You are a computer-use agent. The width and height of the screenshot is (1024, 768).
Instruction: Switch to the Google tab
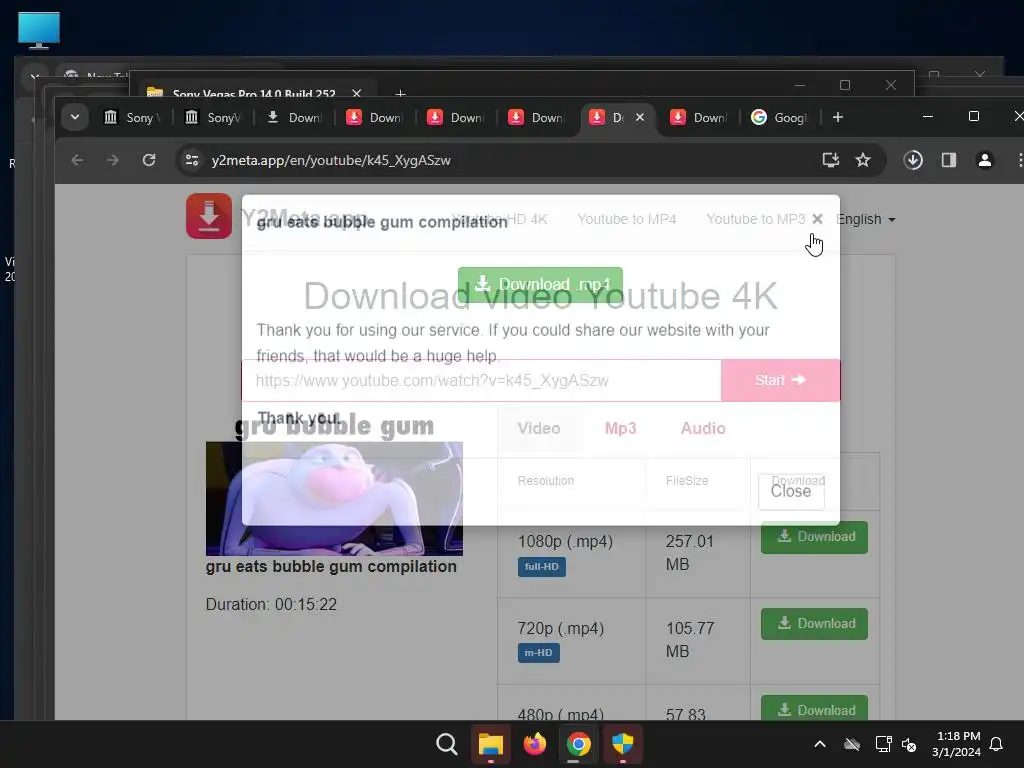pyautogui.click(x=780, y=118)
